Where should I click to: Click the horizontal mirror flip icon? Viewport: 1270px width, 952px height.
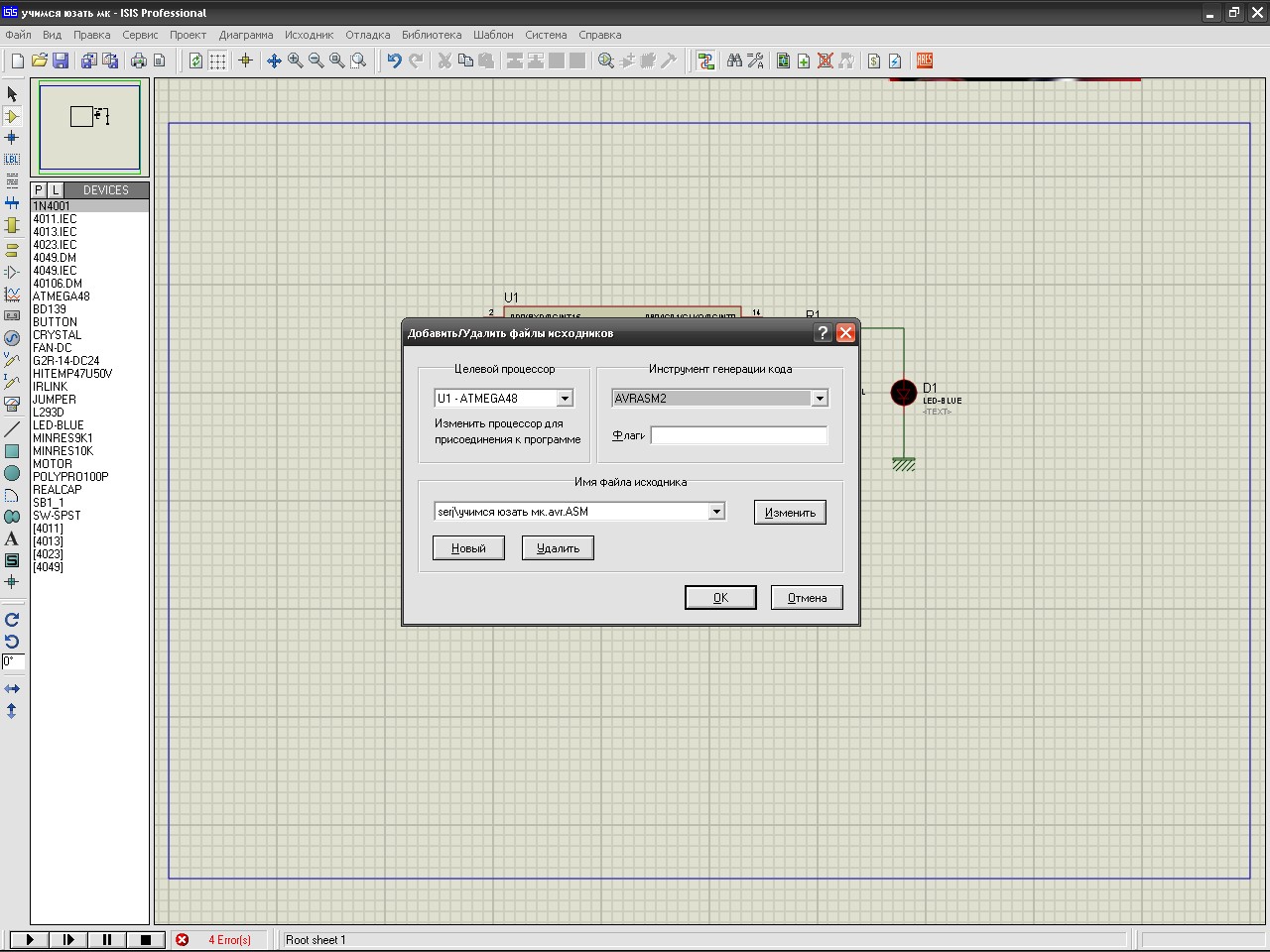coord(12,688)
